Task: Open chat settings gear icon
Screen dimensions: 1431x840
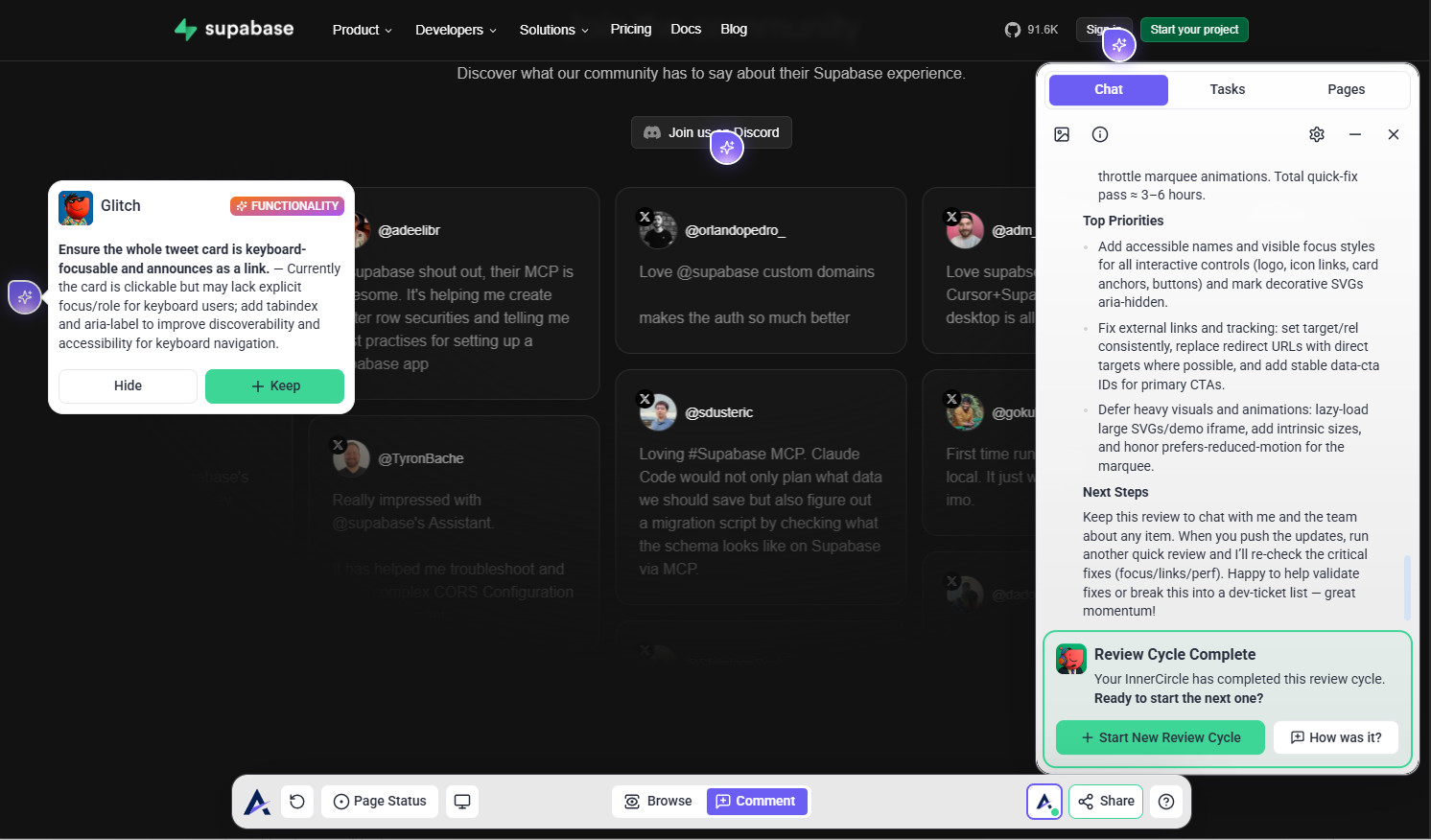Action: [1317, 134]
